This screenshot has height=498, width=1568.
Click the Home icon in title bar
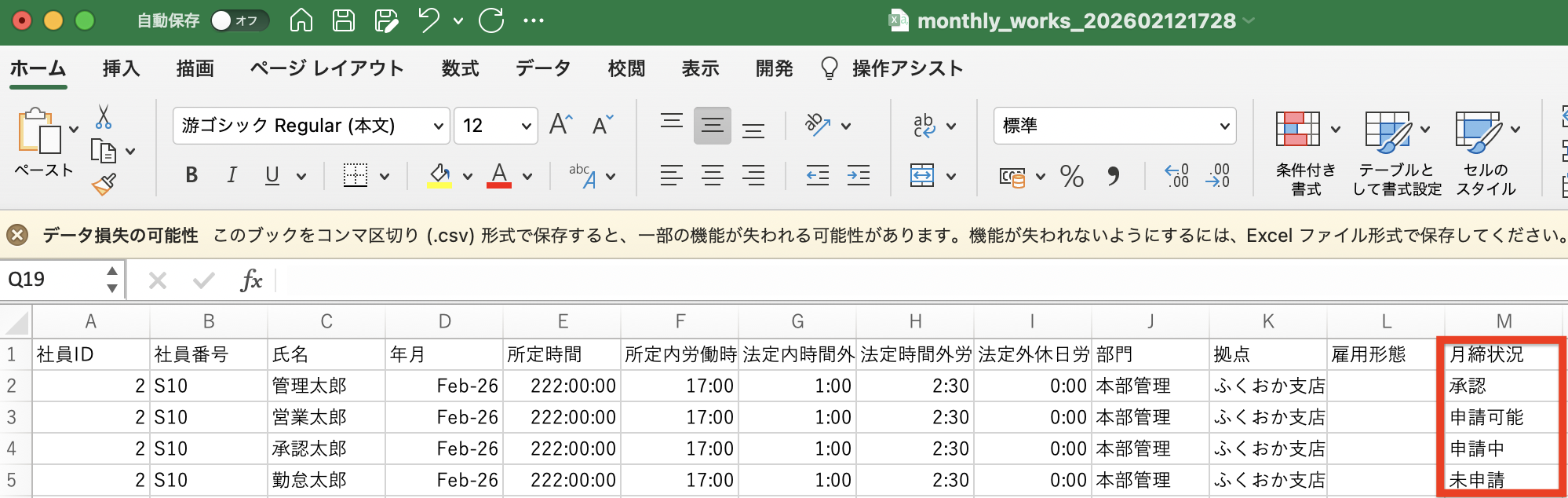point(301,20)
